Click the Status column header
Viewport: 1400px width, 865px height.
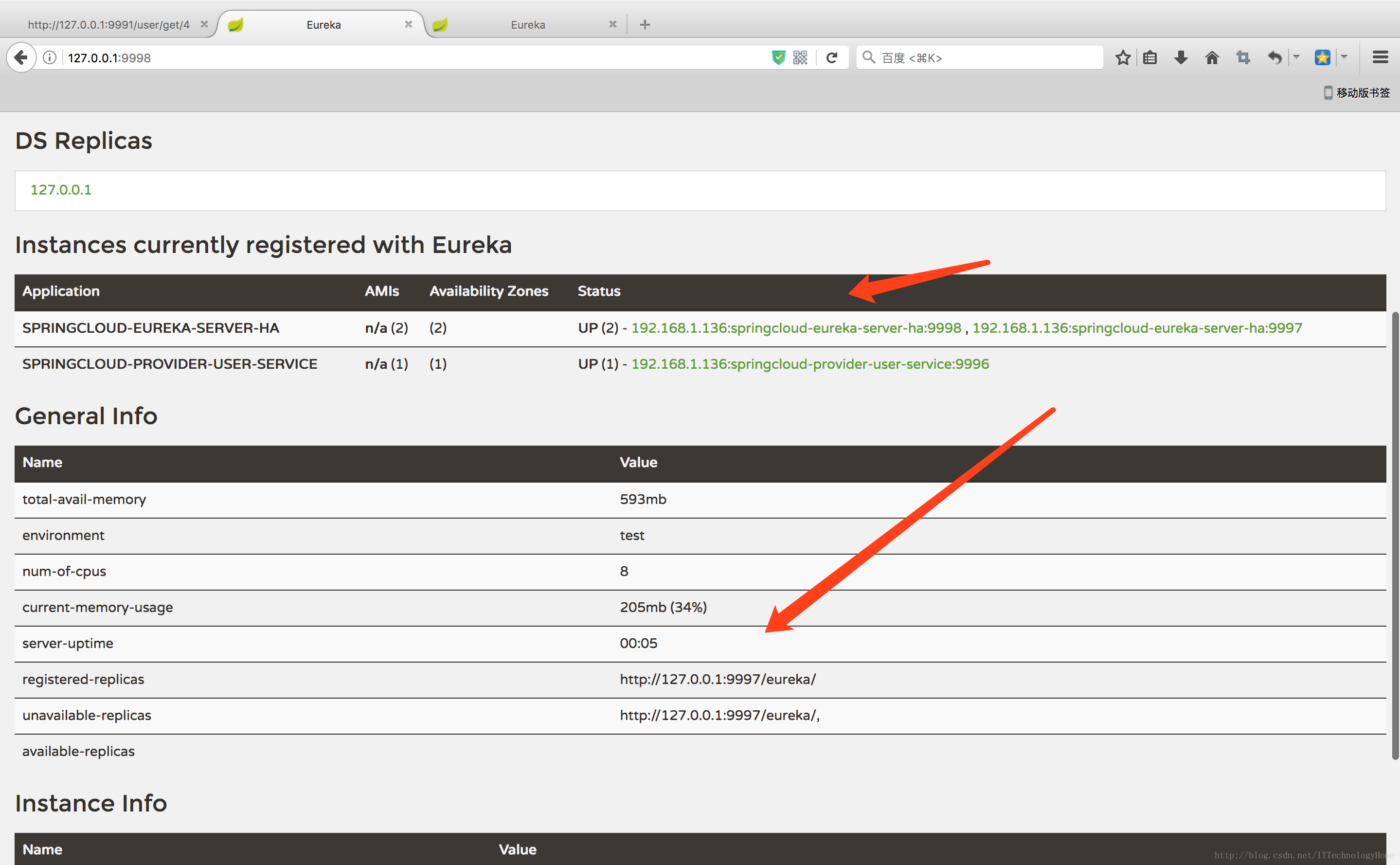click(x=599, y=291)
